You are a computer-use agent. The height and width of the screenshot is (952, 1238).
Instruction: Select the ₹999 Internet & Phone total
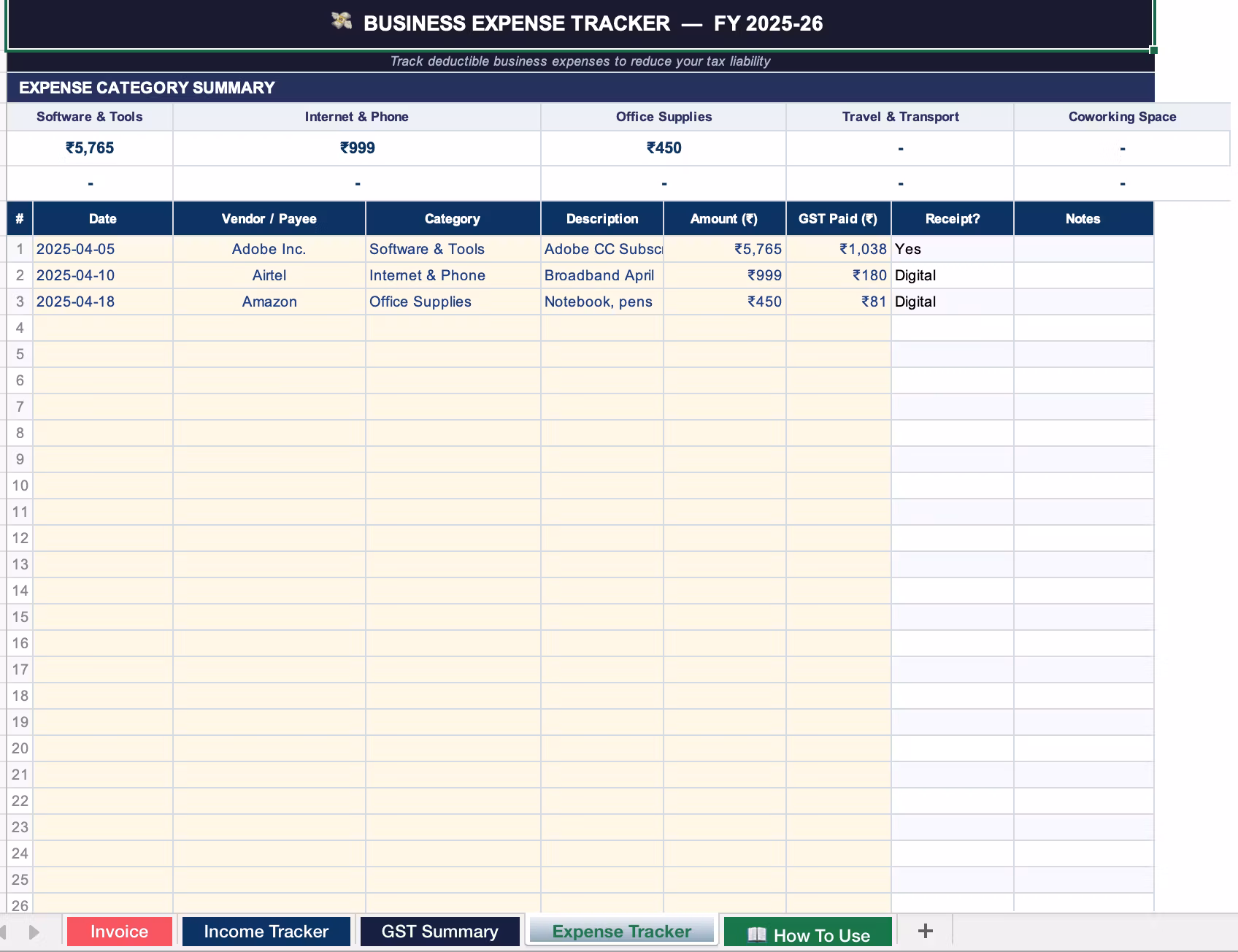(357, 148)
